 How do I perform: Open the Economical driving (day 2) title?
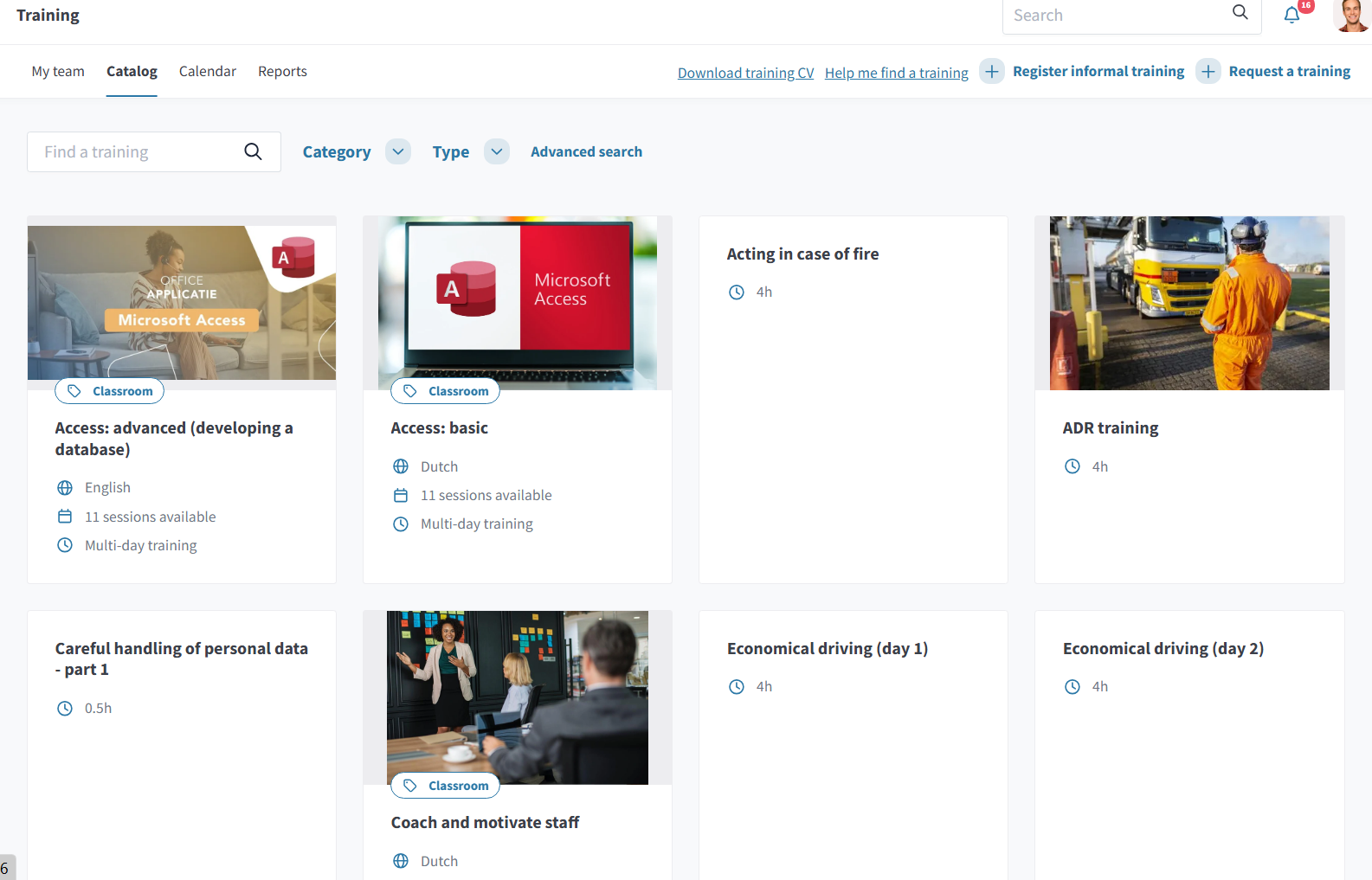(x=1163, y=649)
